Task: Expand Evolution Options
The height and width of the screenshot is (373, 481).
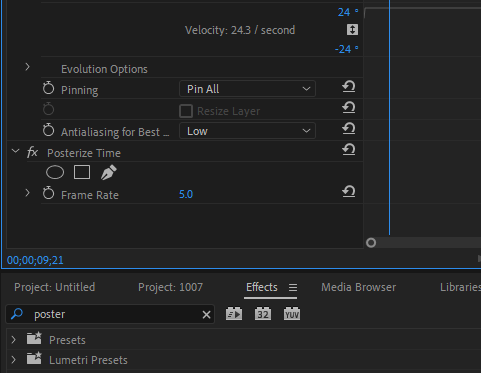Action: click(28, 67)
